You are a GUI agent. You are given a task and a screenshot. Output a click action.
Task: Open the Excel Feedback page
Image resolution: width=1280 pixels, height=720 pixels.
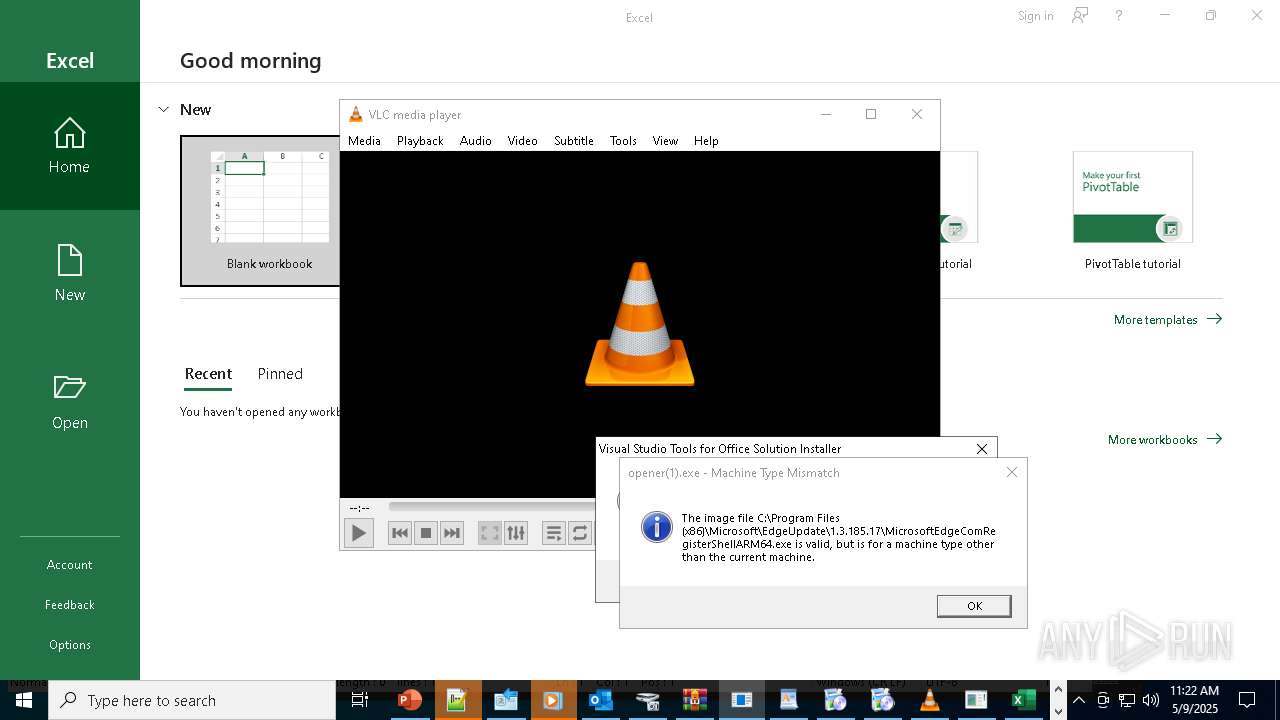coord(70,605)
